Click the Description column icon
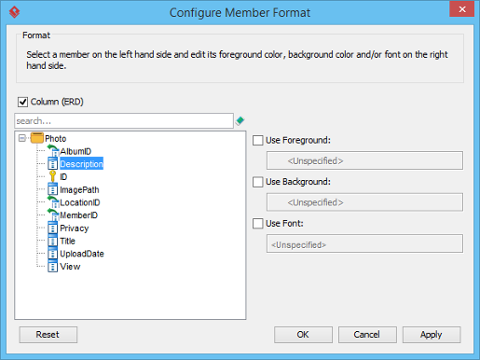Image resolution: width=480 pixels, height=360 pixels. point(53,164)
